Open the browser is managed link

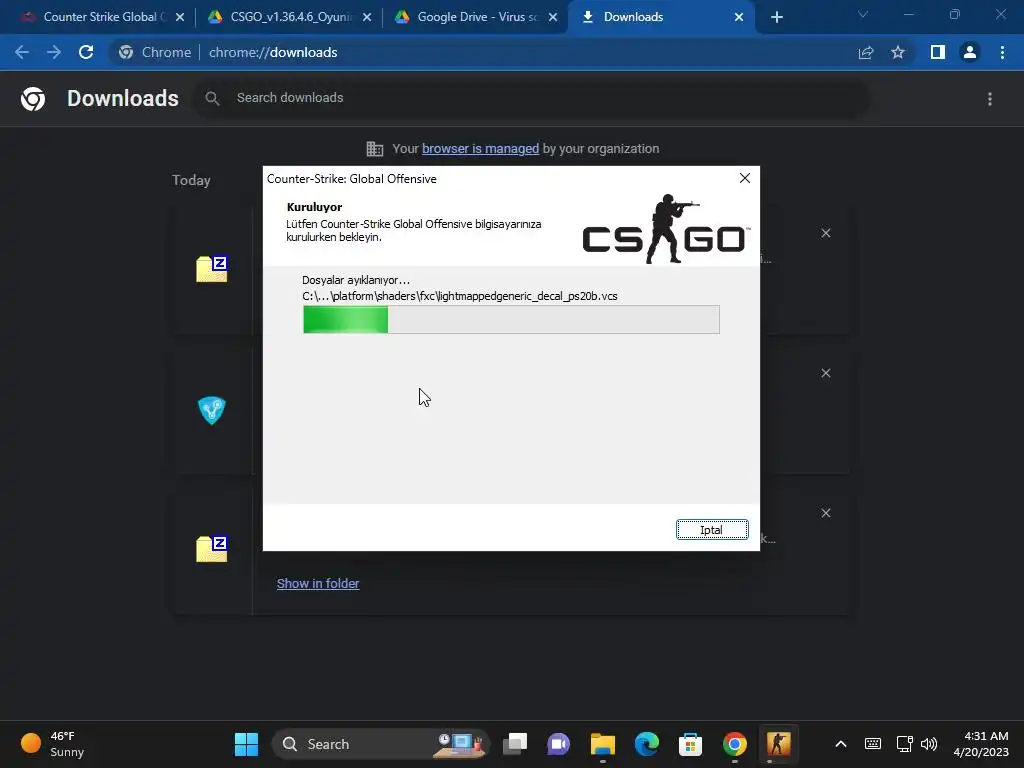(x=480, y=148)
